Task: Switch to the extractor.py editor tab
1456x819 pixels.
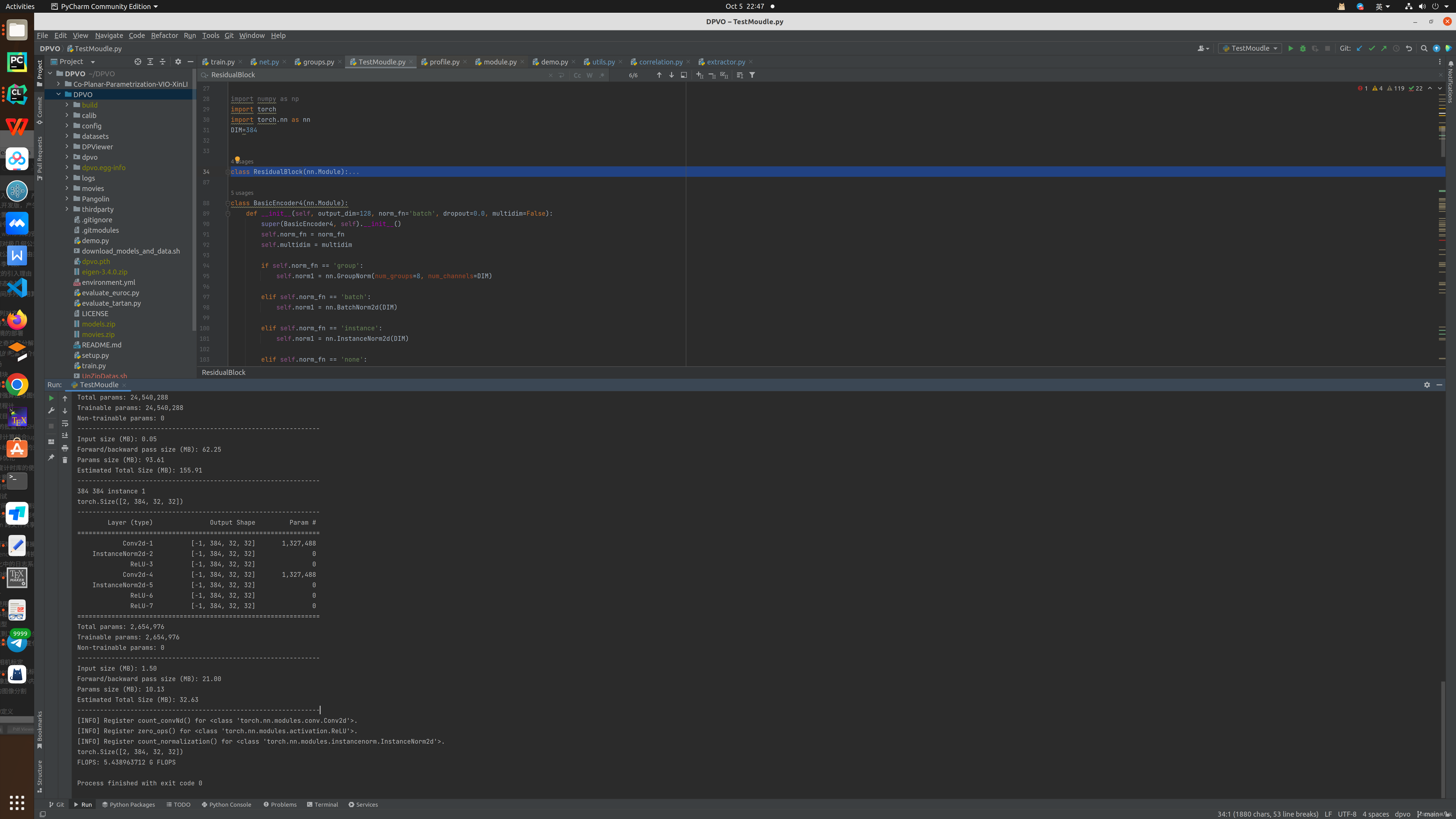Action: click(725, 62)
